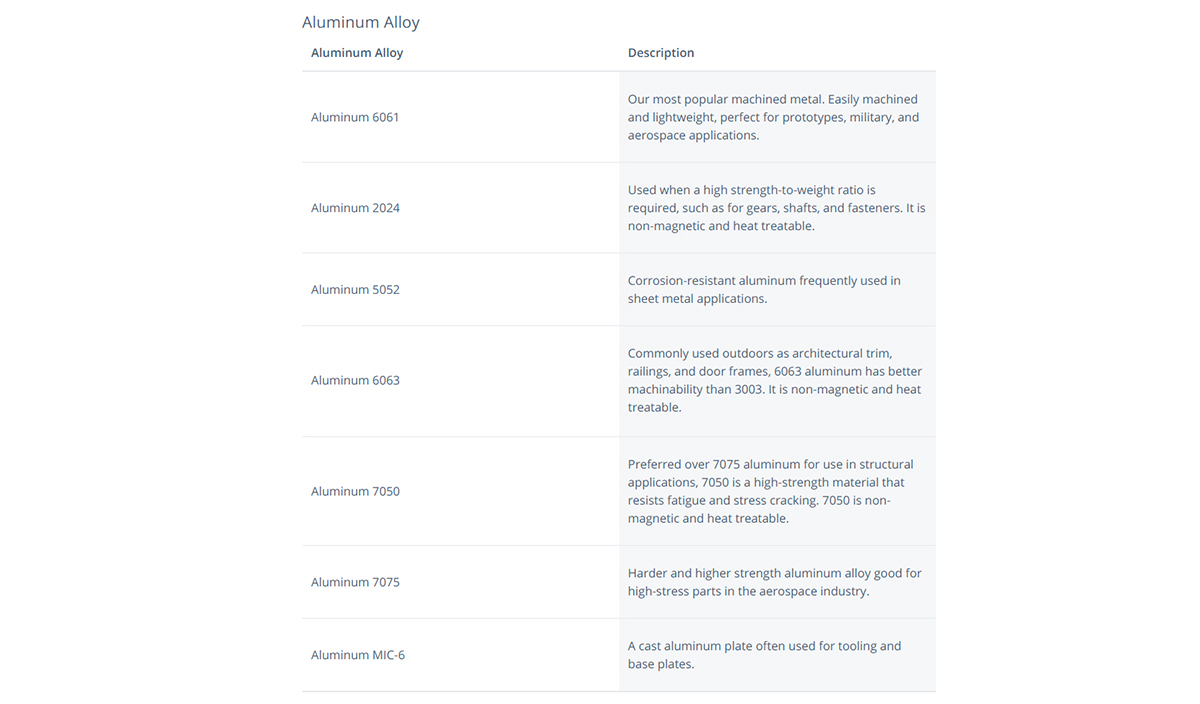Click the Aluminum 7050 row label
The image size is (1200, 704).
(355, 492)
